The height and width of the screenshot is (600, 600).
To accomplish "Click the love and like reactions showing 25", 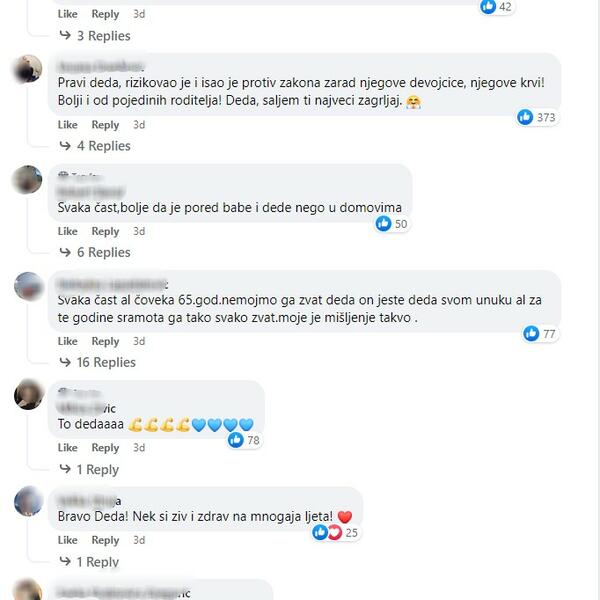I will pyautogui.click(x=335, y=533).
